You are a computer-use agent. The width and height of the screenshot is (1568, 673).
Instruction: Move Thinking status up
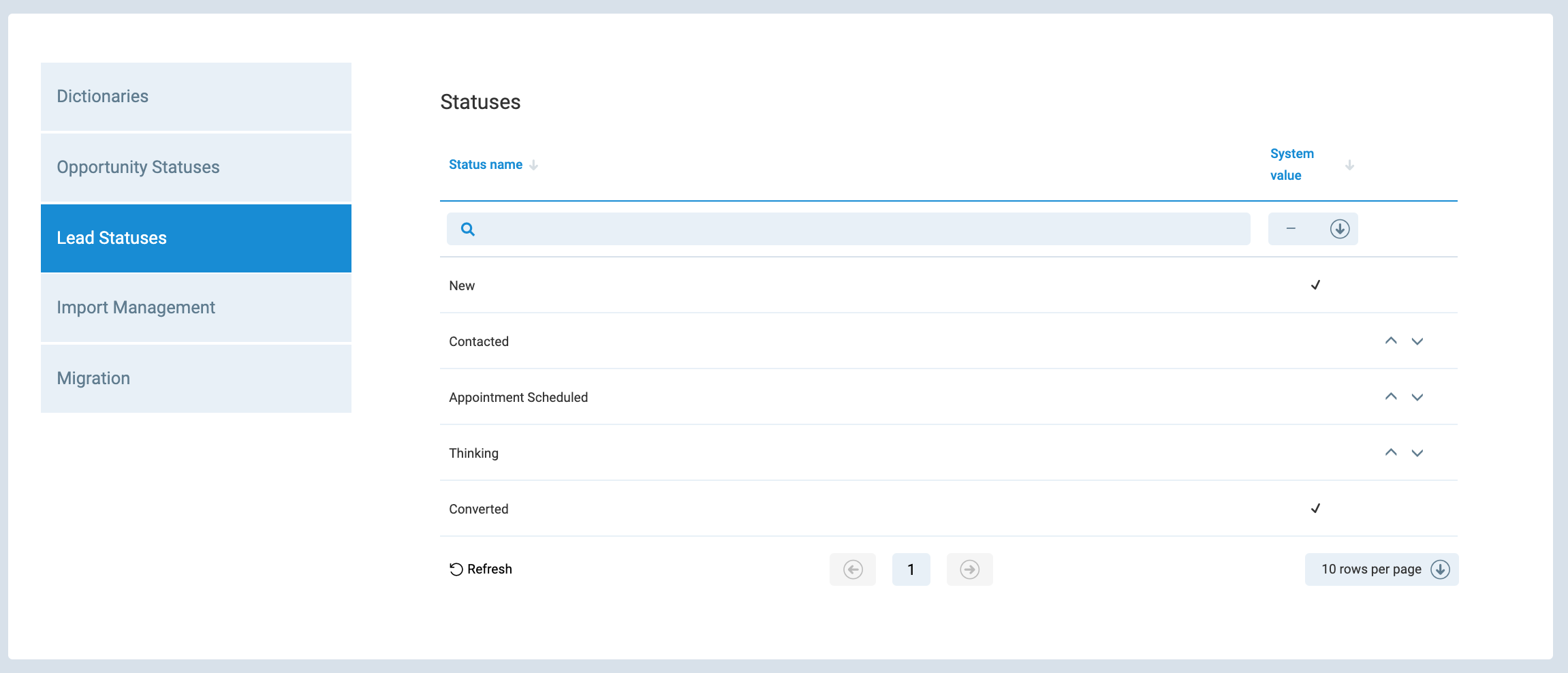[1391, 453]
